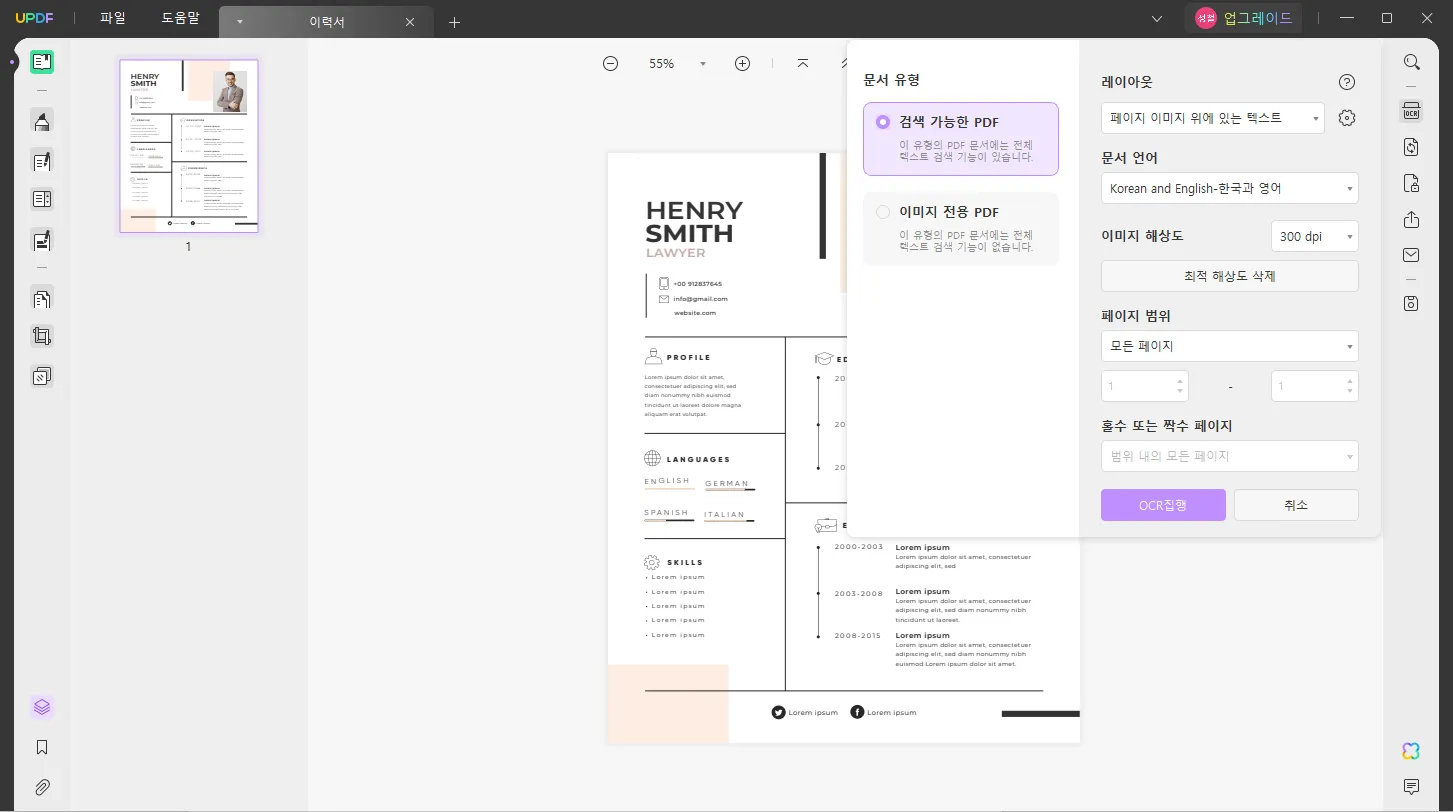Click the Search magnifier icon in right sidebar
The height and width of the screenshot is (812, 1453).
[1411, 62]
